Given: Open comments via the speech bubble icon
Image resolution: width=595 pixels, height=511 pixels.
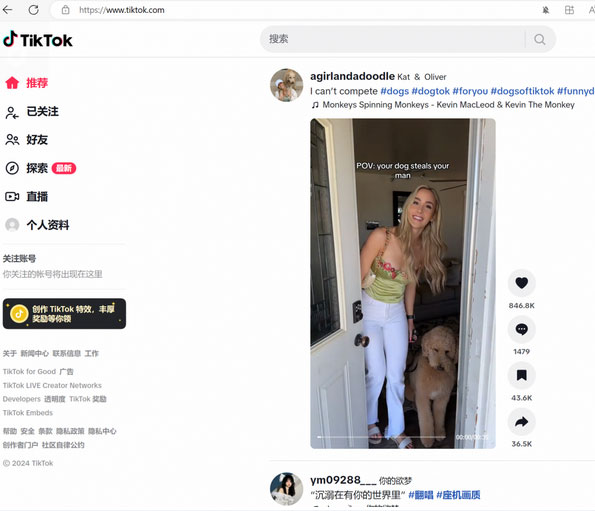Looking at the screenshot, I should [521, 329].
